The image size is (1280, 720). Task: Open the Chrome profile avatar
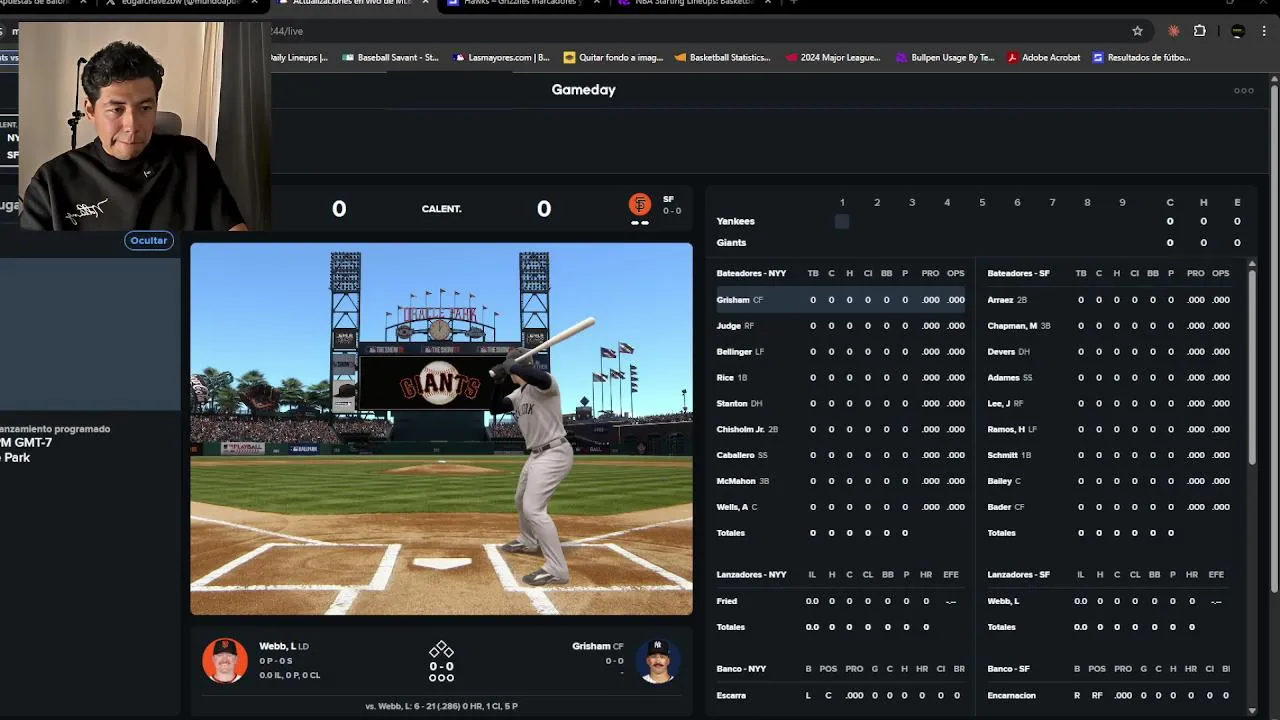(1238, 31)
